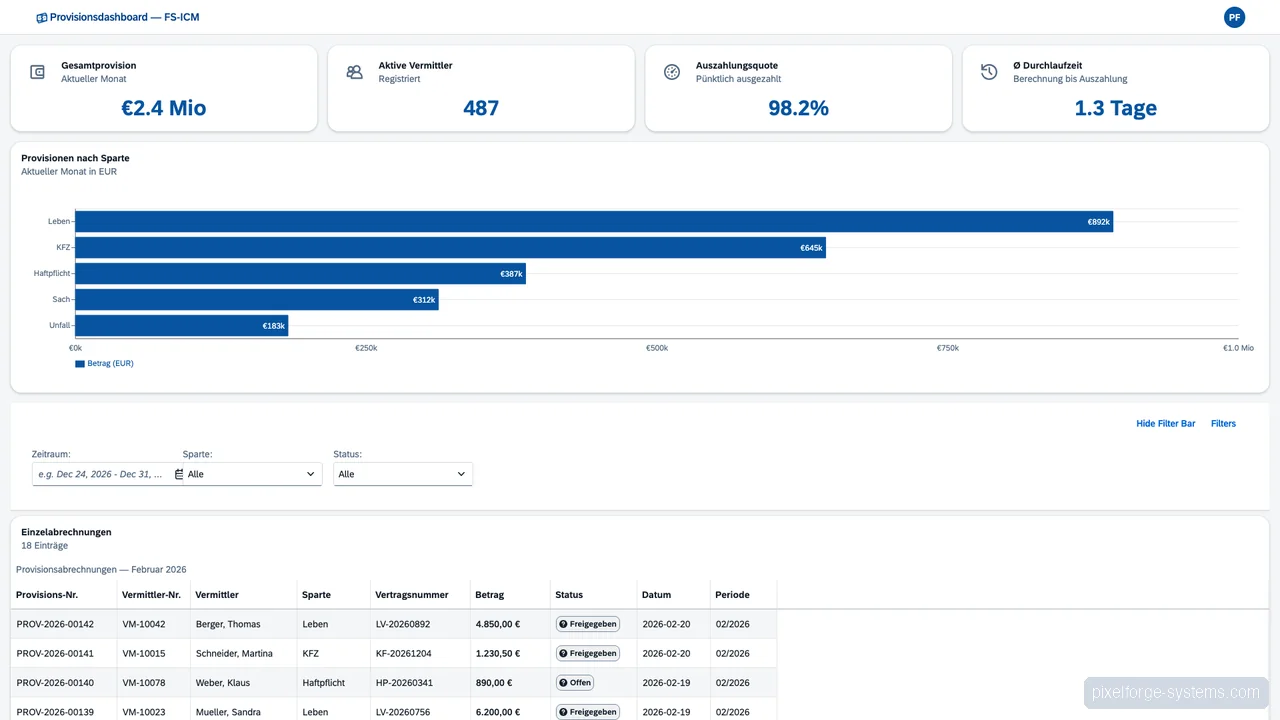Image resolution: width=1280 pixels, height=720 pixels.
Task: Click the calendar icon in Zeitraum field
Action: point(176,473)
